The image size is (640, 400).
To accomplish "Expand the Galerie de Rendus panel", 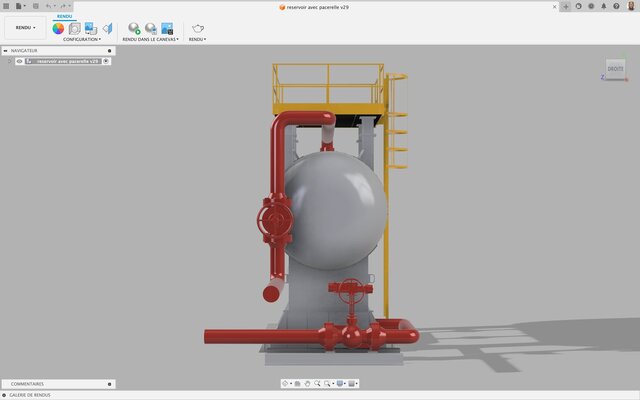I will (4, 395).
